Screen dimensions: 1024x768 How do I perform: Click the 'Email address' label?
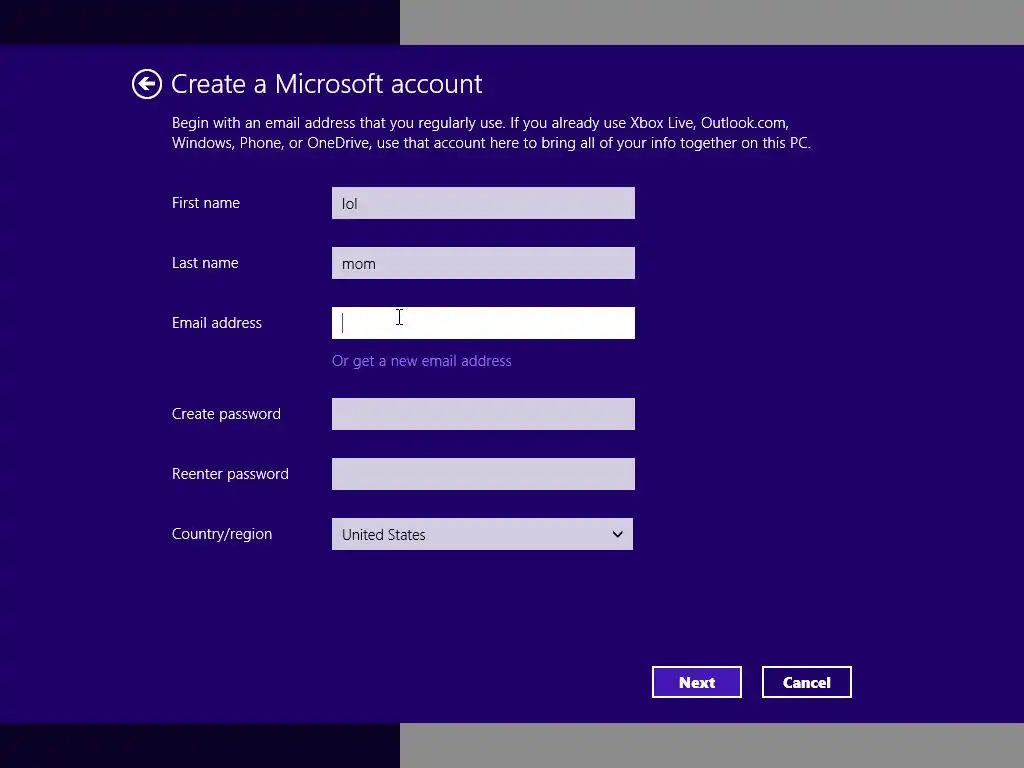[x=217, y=323]
